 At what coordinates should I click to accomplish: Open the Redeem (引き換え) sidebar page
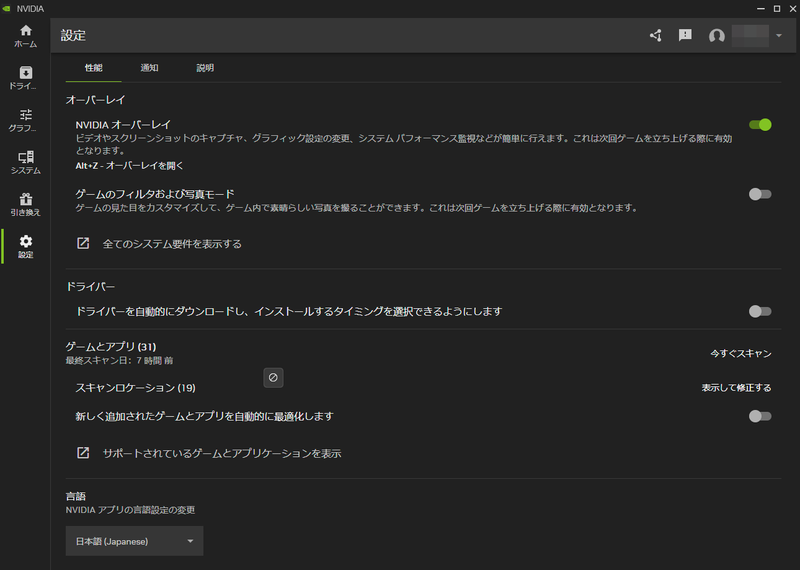coord(26,205)
